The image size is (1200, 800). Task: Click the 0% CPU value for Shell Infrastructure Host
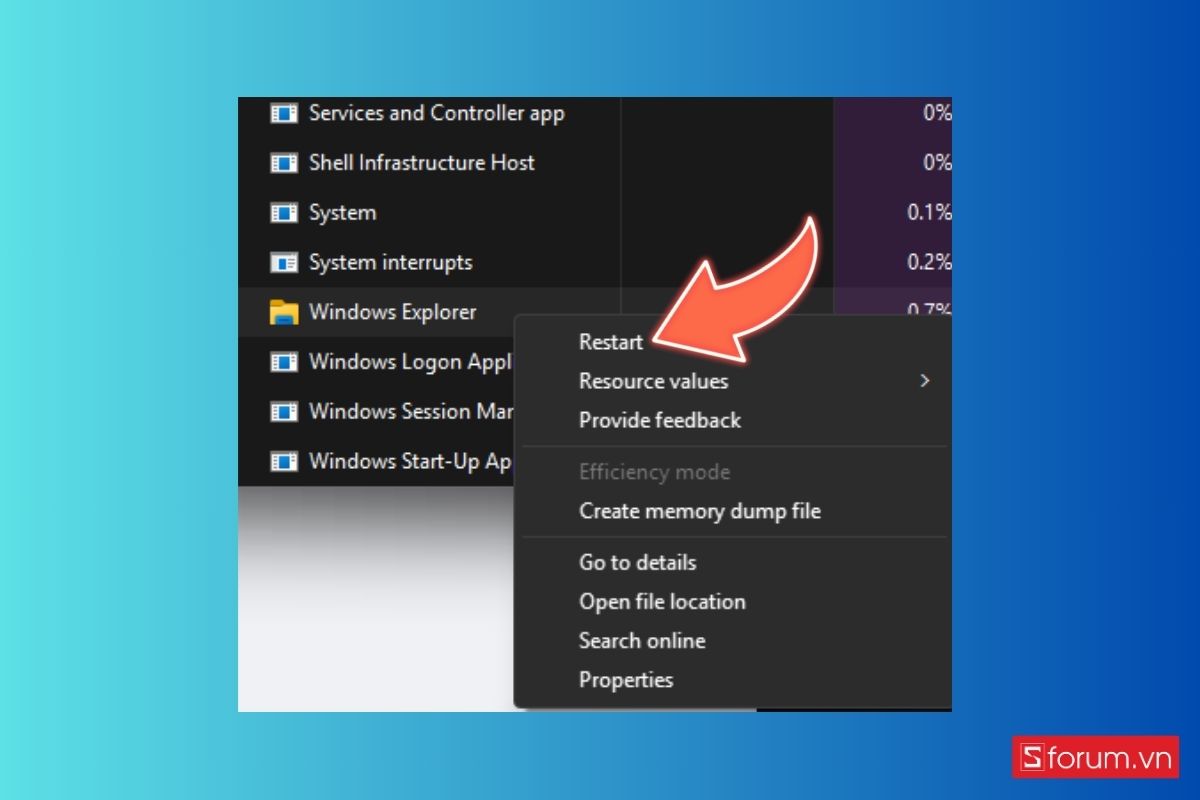pyautogui.click(x=937, y=163)
